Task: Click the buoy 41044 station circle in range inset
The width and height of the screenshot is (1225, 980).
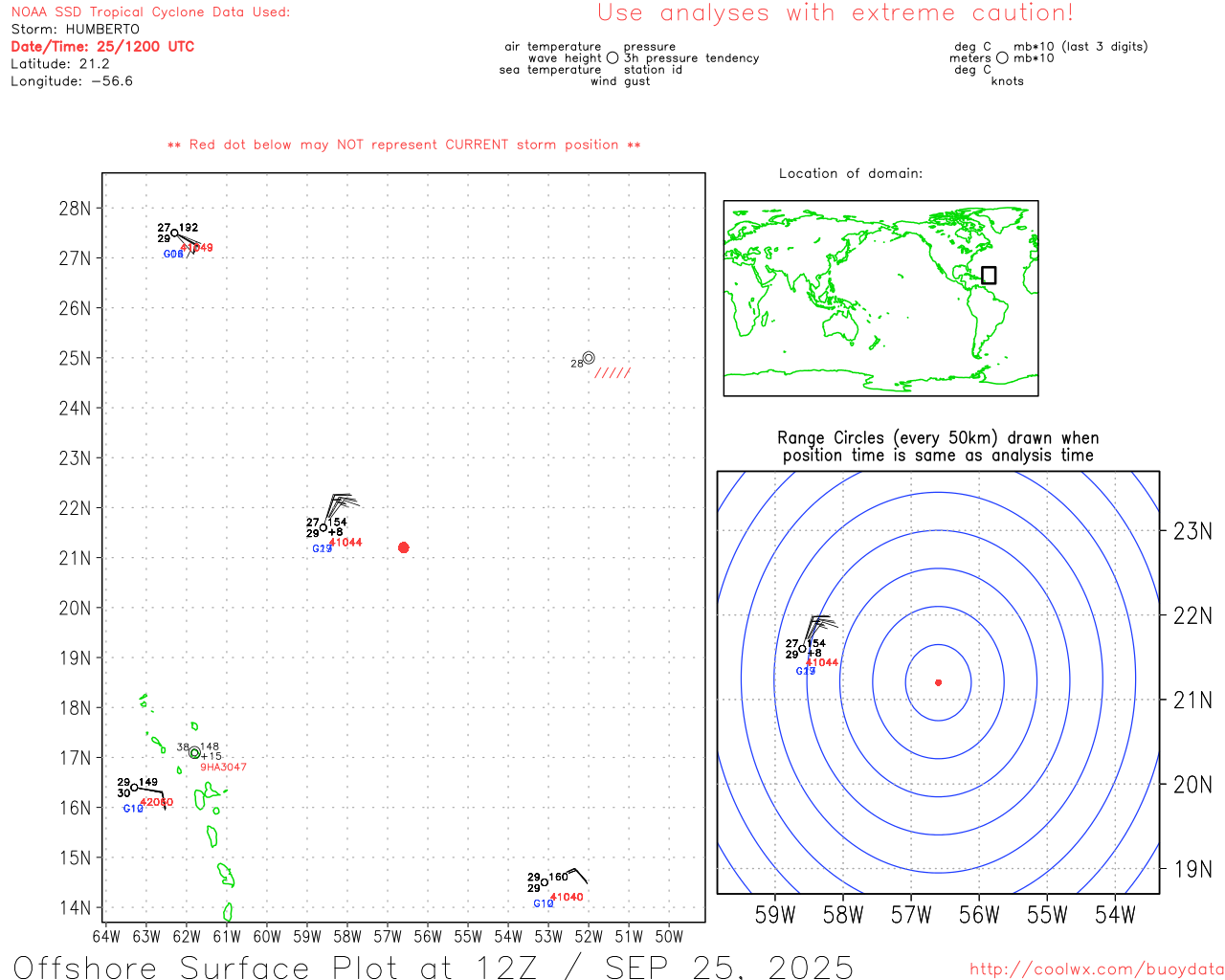Action: (x=802, y=649)
